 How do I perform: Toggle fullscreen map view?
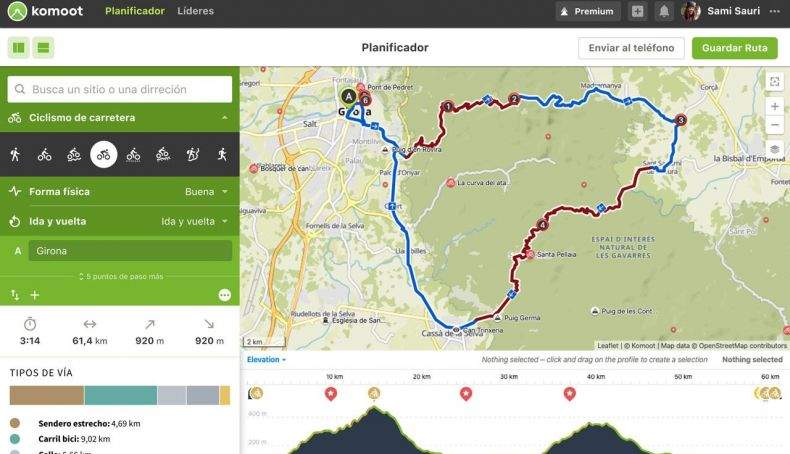(x=775, y=81)
